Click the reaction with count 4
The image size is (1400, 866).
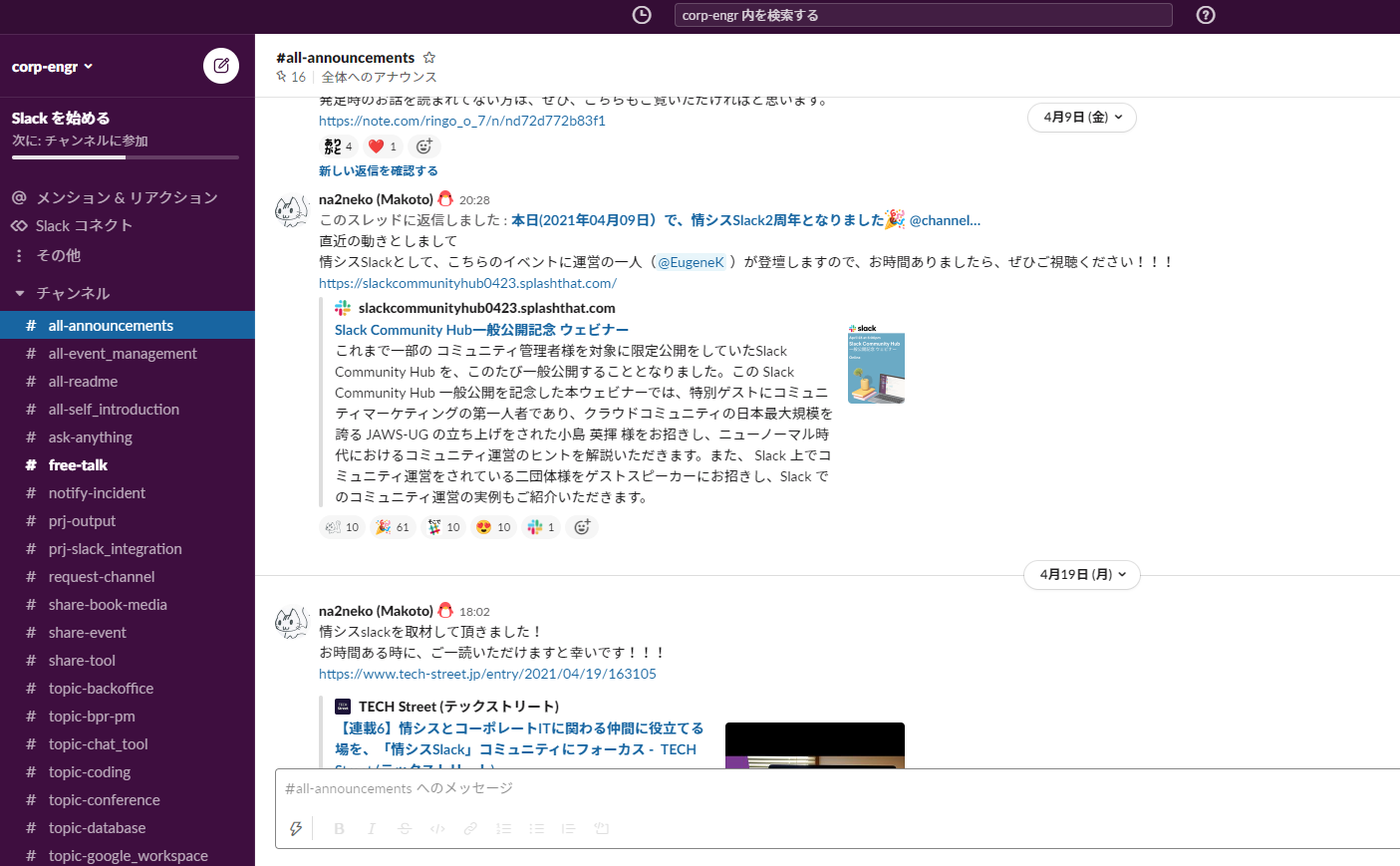click(x=339, y=146)
